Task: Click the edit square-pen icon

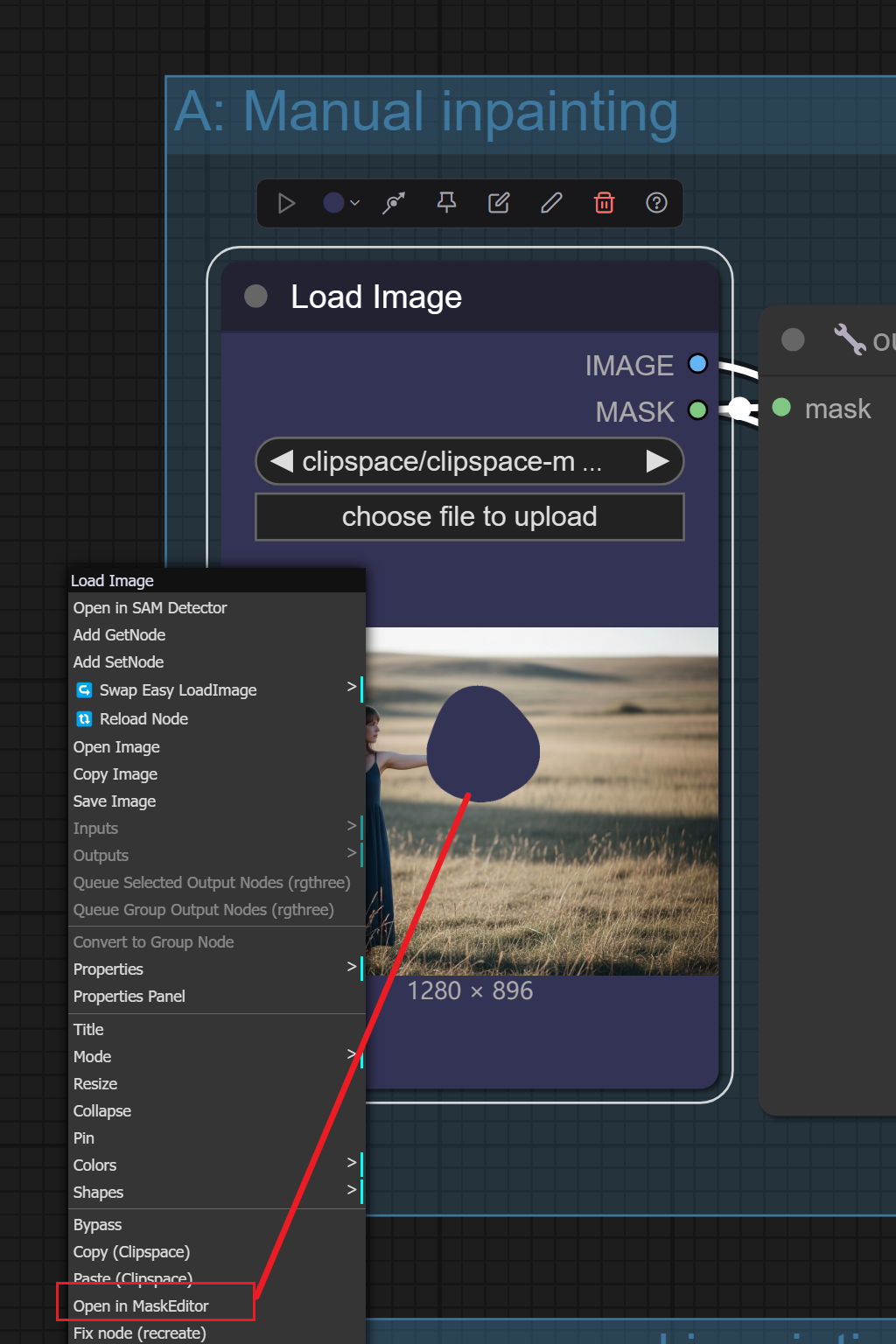Action: pyautogui.click(x=499, y=203)
